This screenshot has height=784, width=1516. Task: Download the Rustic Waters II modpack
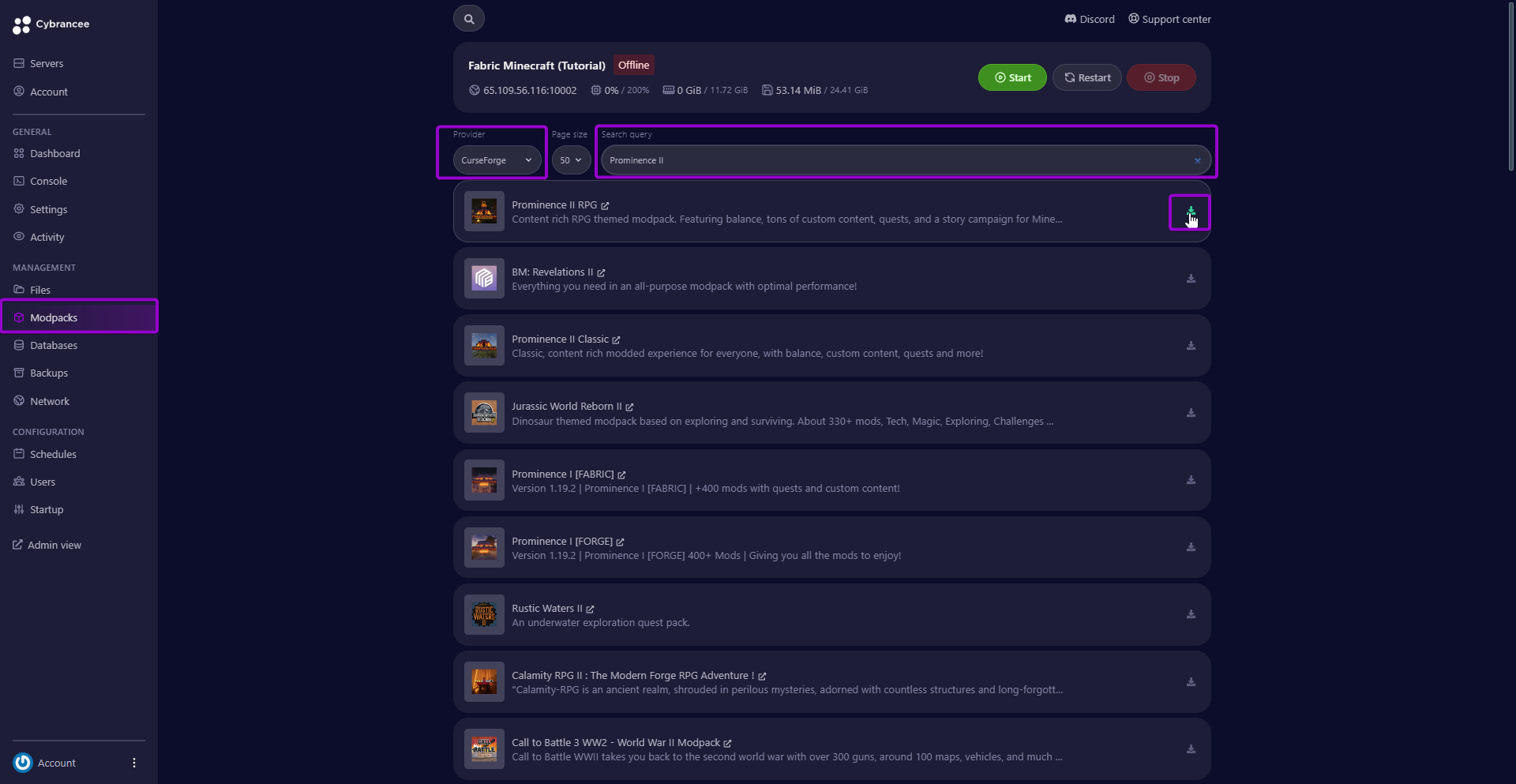coord(1191,614)
